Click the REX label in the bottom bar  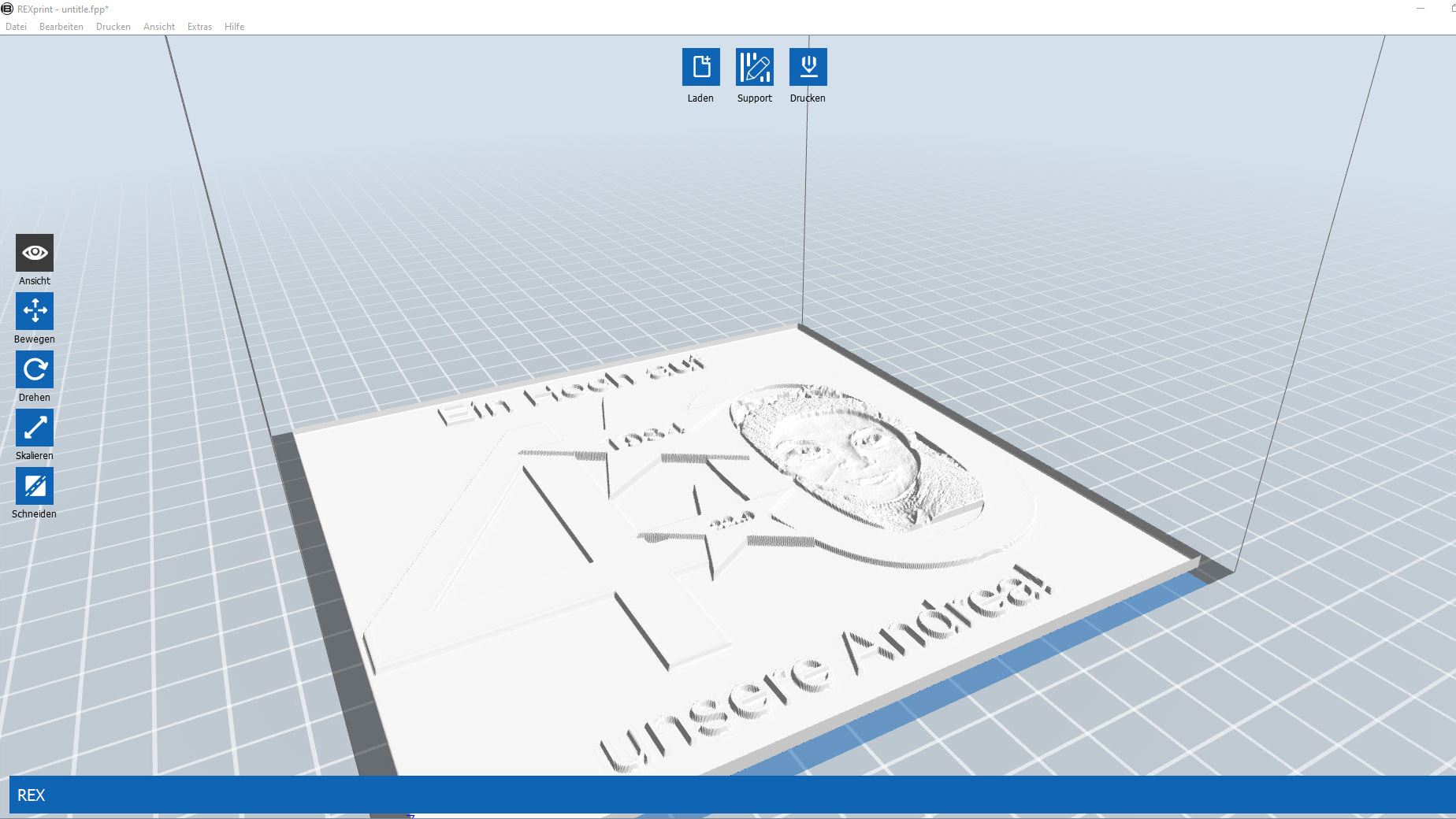click(32, 795)
